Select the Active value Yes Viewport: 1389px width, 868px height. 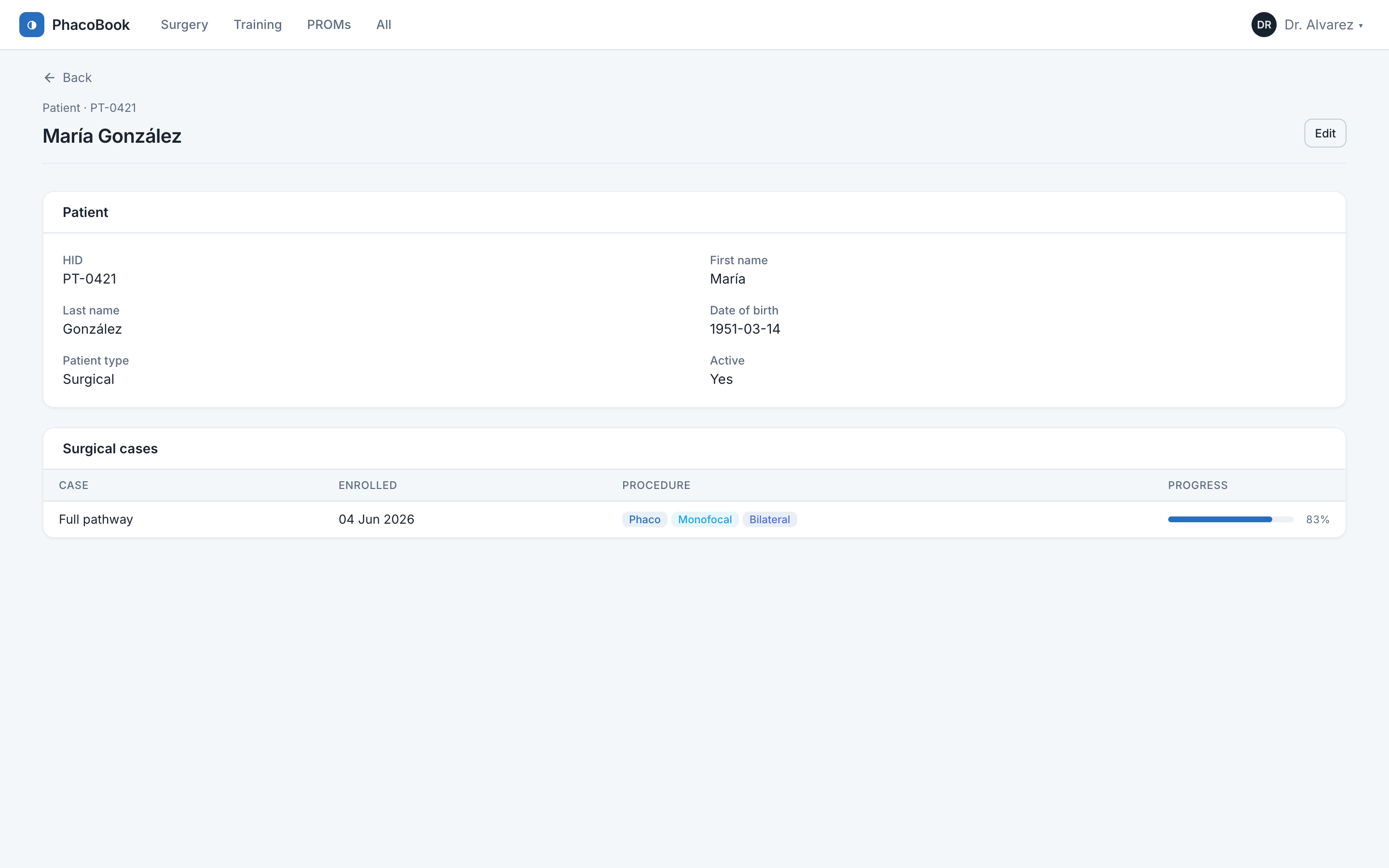coord(721,380)
